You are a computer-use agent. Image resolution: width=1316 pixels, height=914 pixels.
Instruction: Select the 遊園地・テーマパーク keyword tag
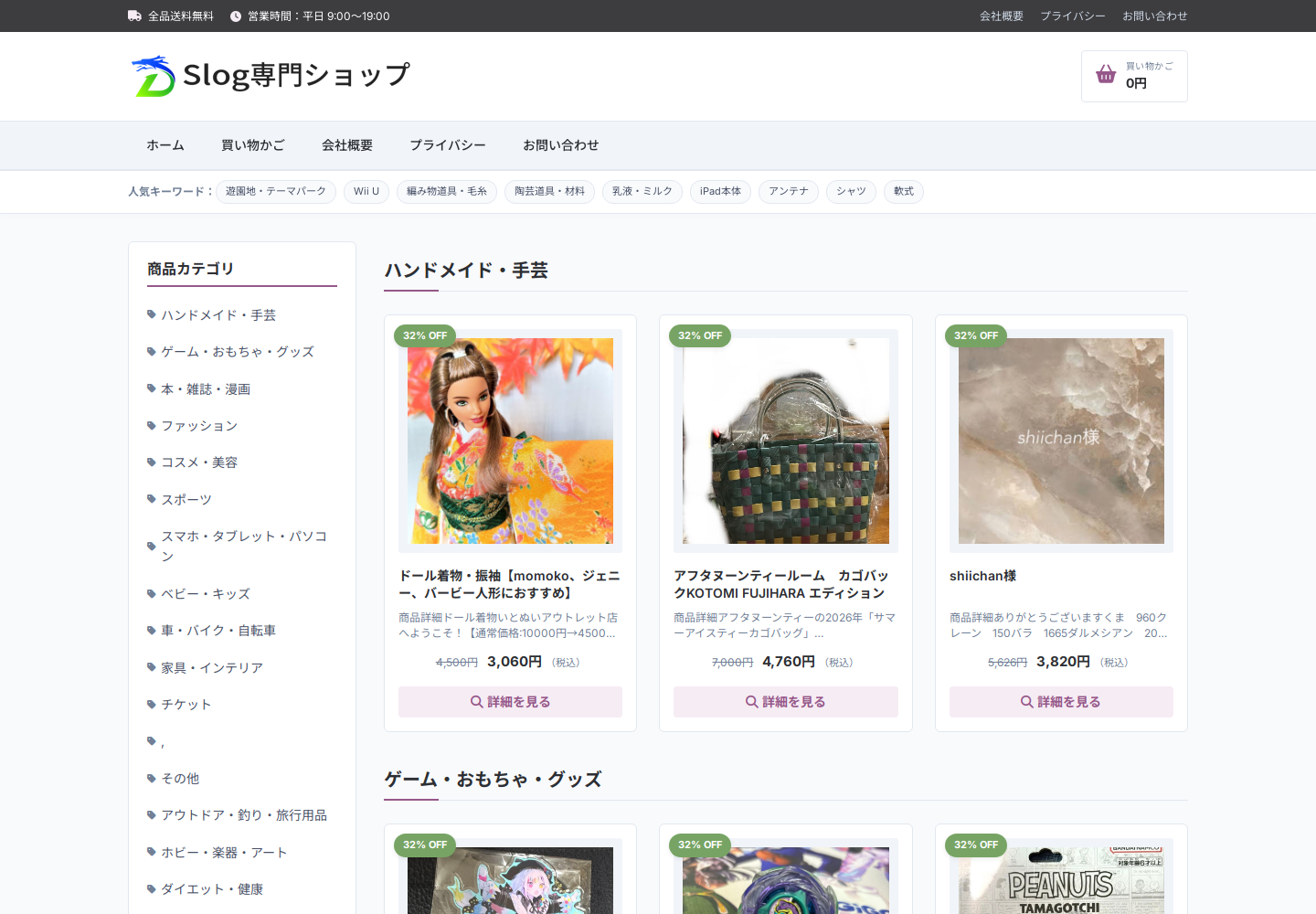pyautogui.click(x=276, y=191)
